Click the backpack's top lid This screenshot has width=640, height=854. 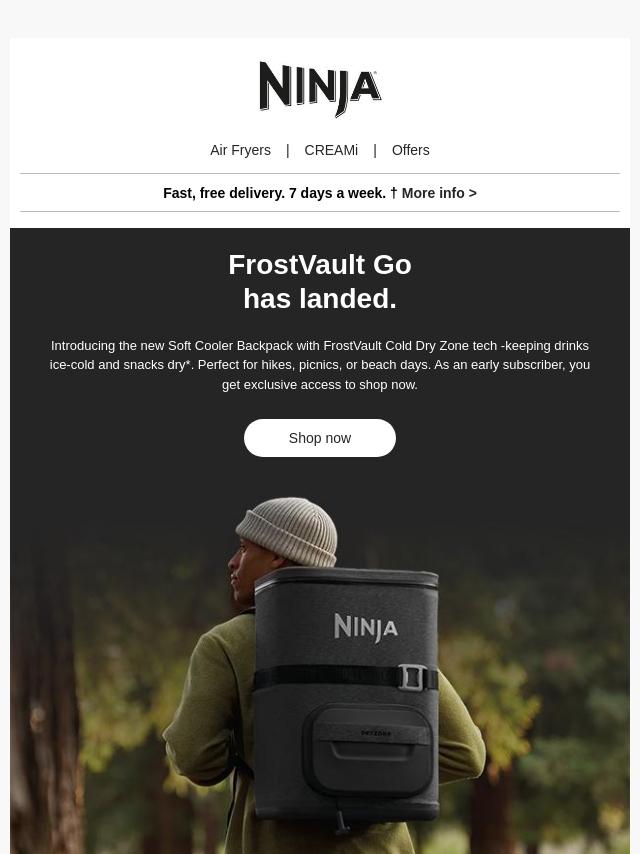(x=346, y=580)
